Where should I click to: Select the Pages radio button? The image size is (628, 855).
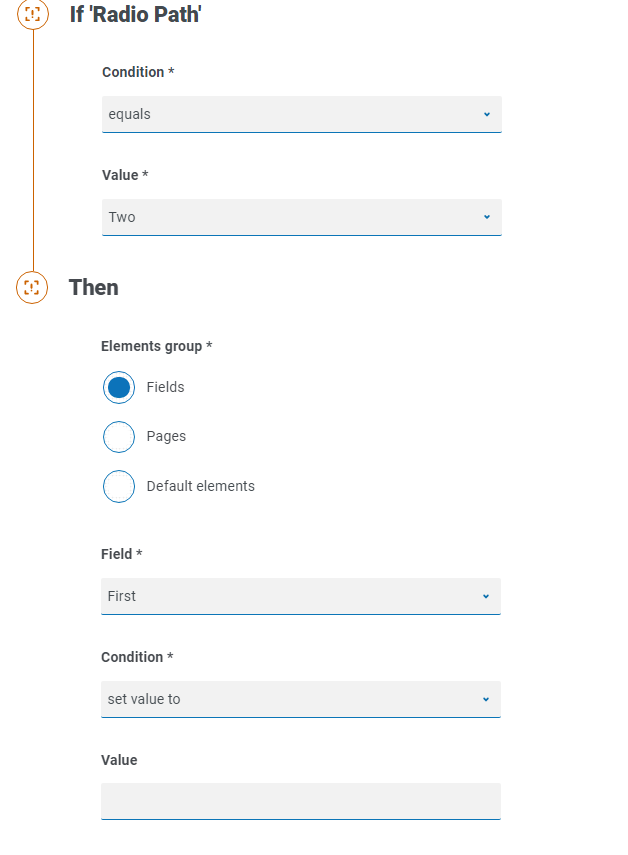119,437
